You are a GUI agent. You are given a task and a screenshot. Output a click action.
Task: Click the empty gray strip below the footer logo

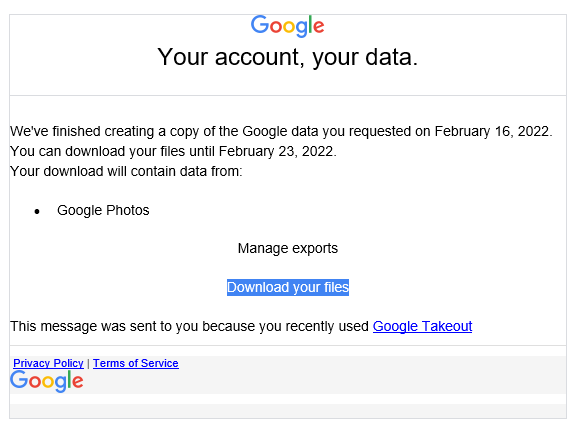(288, 411)
